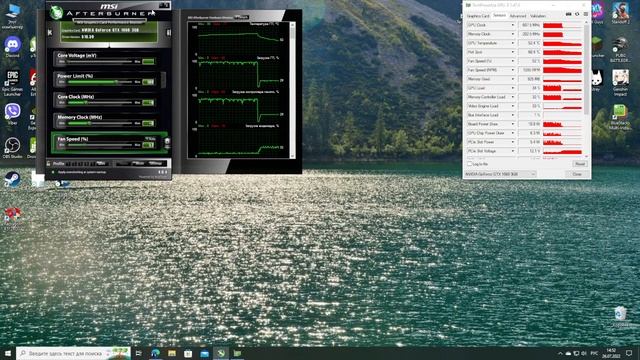Click Afterburner's K Kombustor button

(x=50, y=32)
